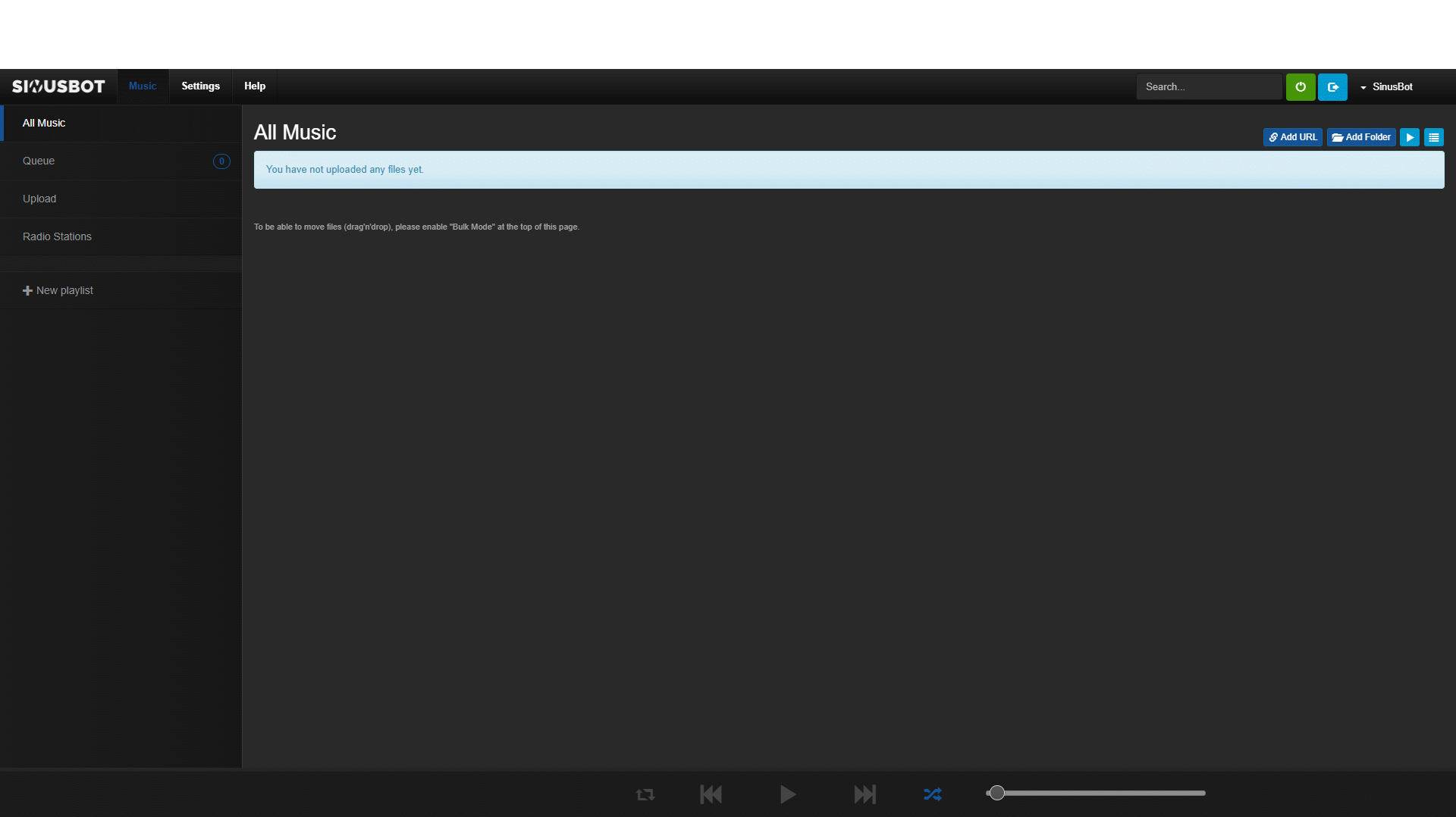The height and width of the screenshot is (817, 1456).
Task: Click the Queue count badge
Action: [x=221, y=161]
